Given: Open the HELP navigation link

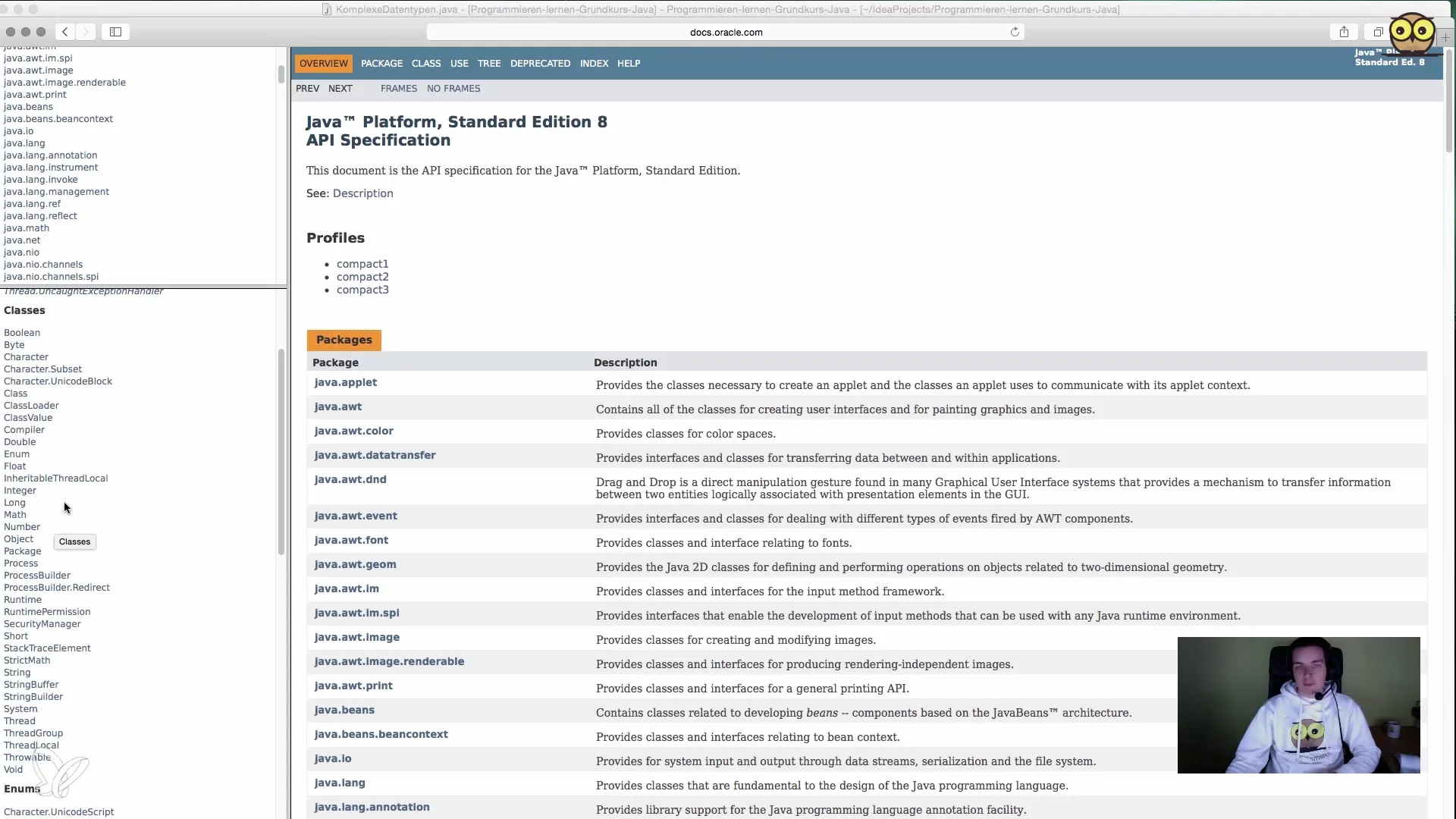Looking at the screenshot, I should click(x=629, y=64).
